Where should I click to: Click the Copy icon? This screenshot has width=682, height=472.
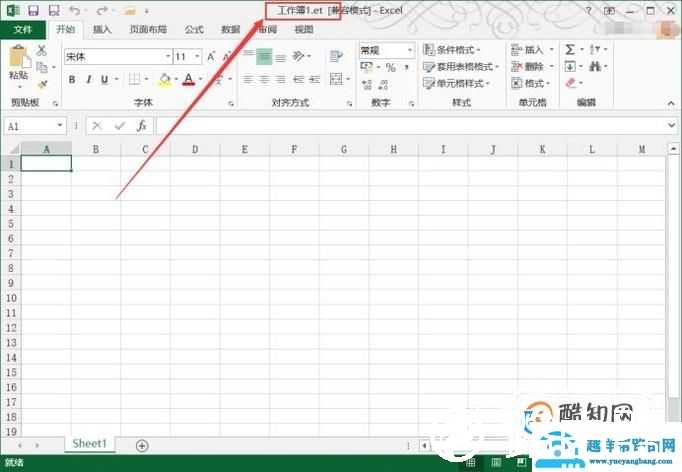[x=42, y=67]
